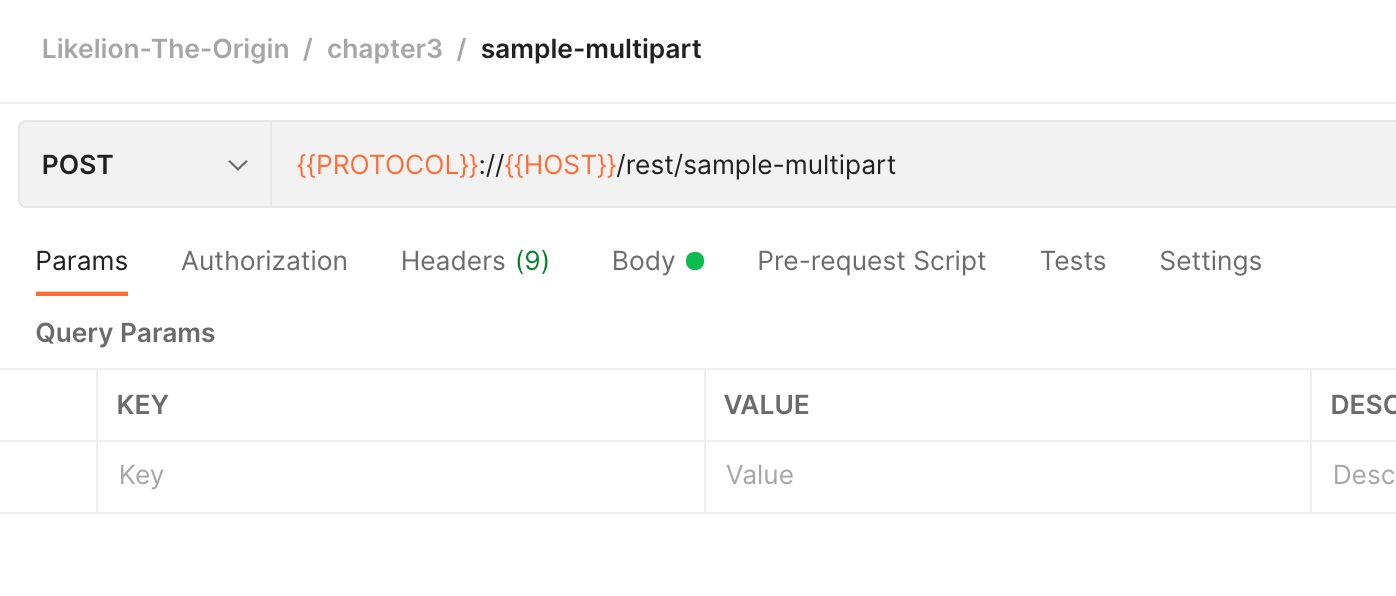Switch to the Authorization tab

(264, 261)
